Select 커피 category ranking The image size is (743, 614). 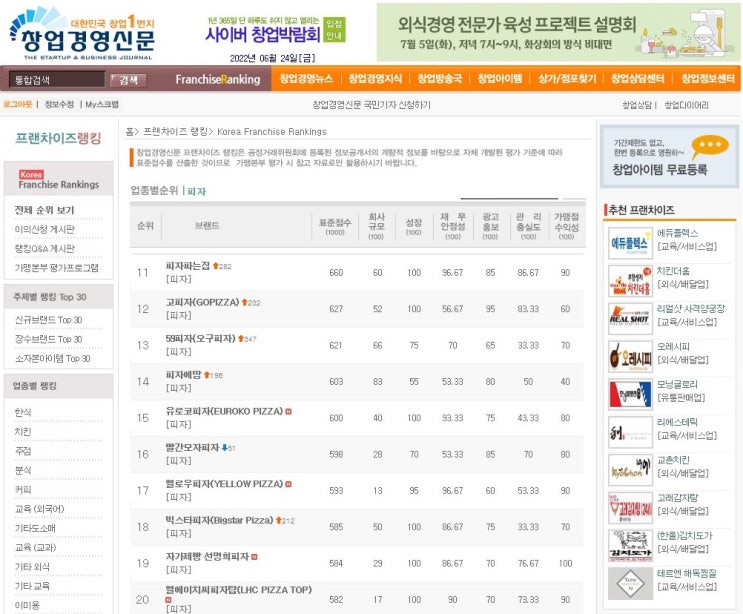(x=23, y=489)
